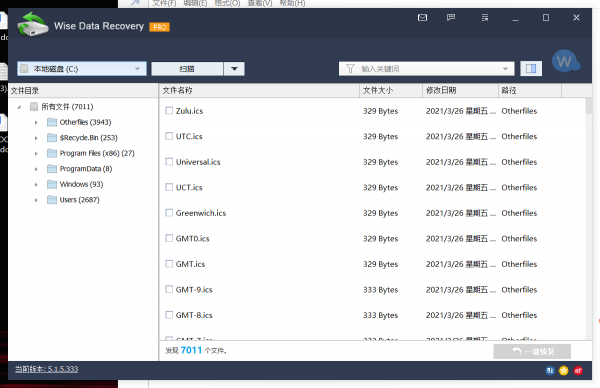The width and height of the screenshot is (600, 388).
Task: Select the Otherfiles (3943) folder label
Action: point(85,122)
